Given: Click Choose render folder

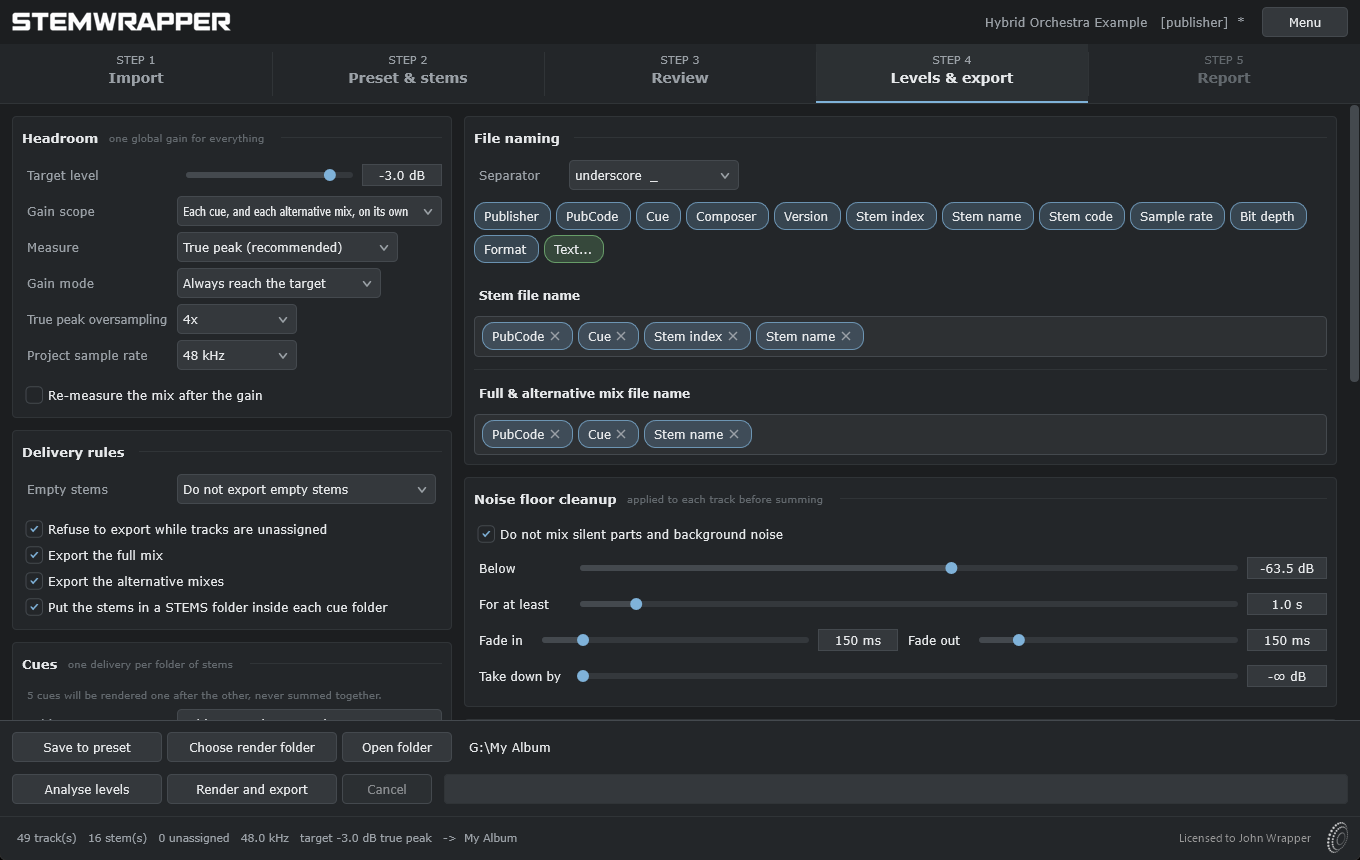Looking at the screenshot, I should coord(252,747).
